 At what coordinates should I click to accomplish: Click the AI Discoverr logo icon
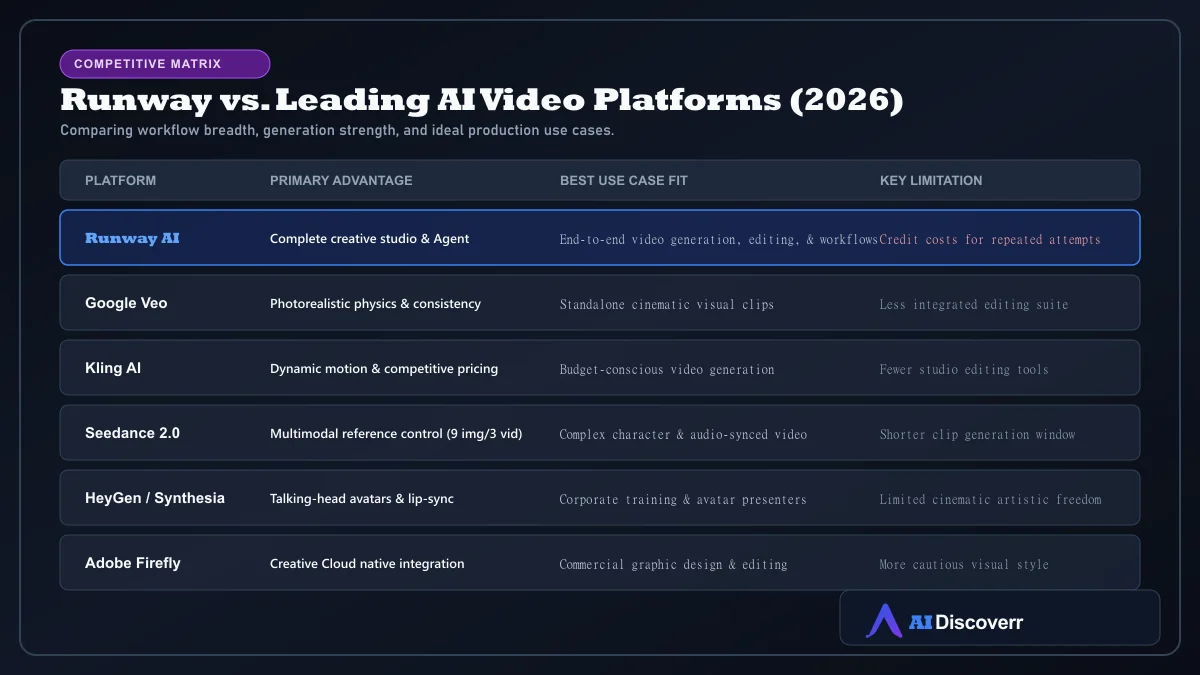tap(884, 621)
